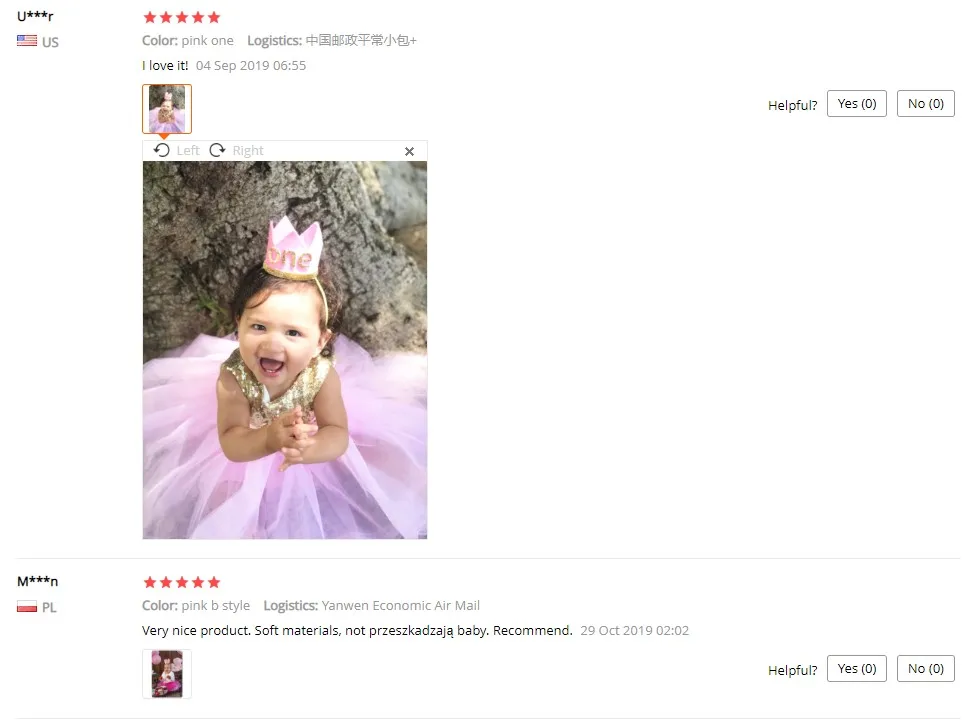Viewport: 976px width, 722px height.
Task: Click the Yanwen Economic Air Mail text
Action: 401,606
